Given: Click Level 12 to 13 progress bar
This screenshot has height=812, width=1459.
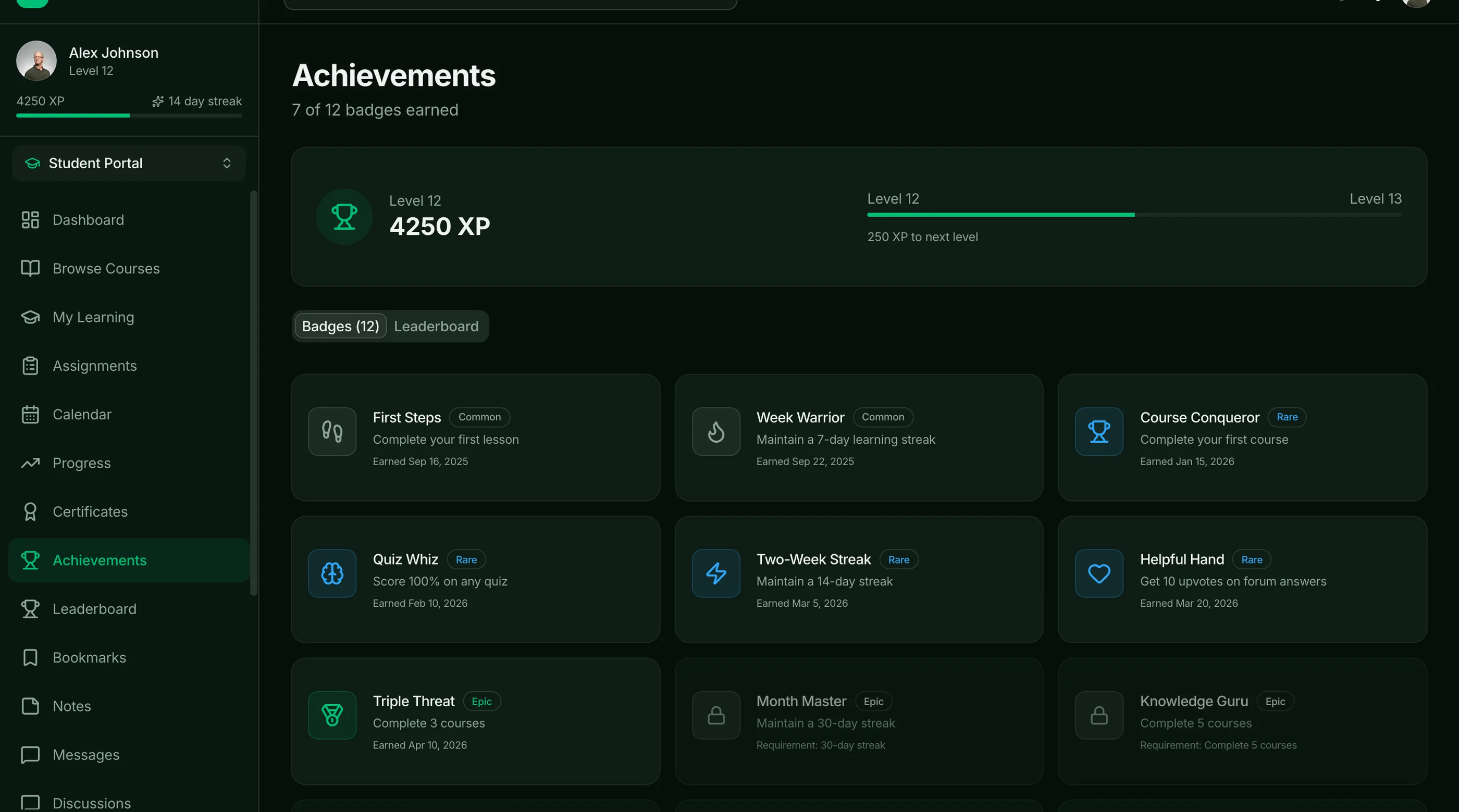Looking at the screenshot, I should 1134,215.
